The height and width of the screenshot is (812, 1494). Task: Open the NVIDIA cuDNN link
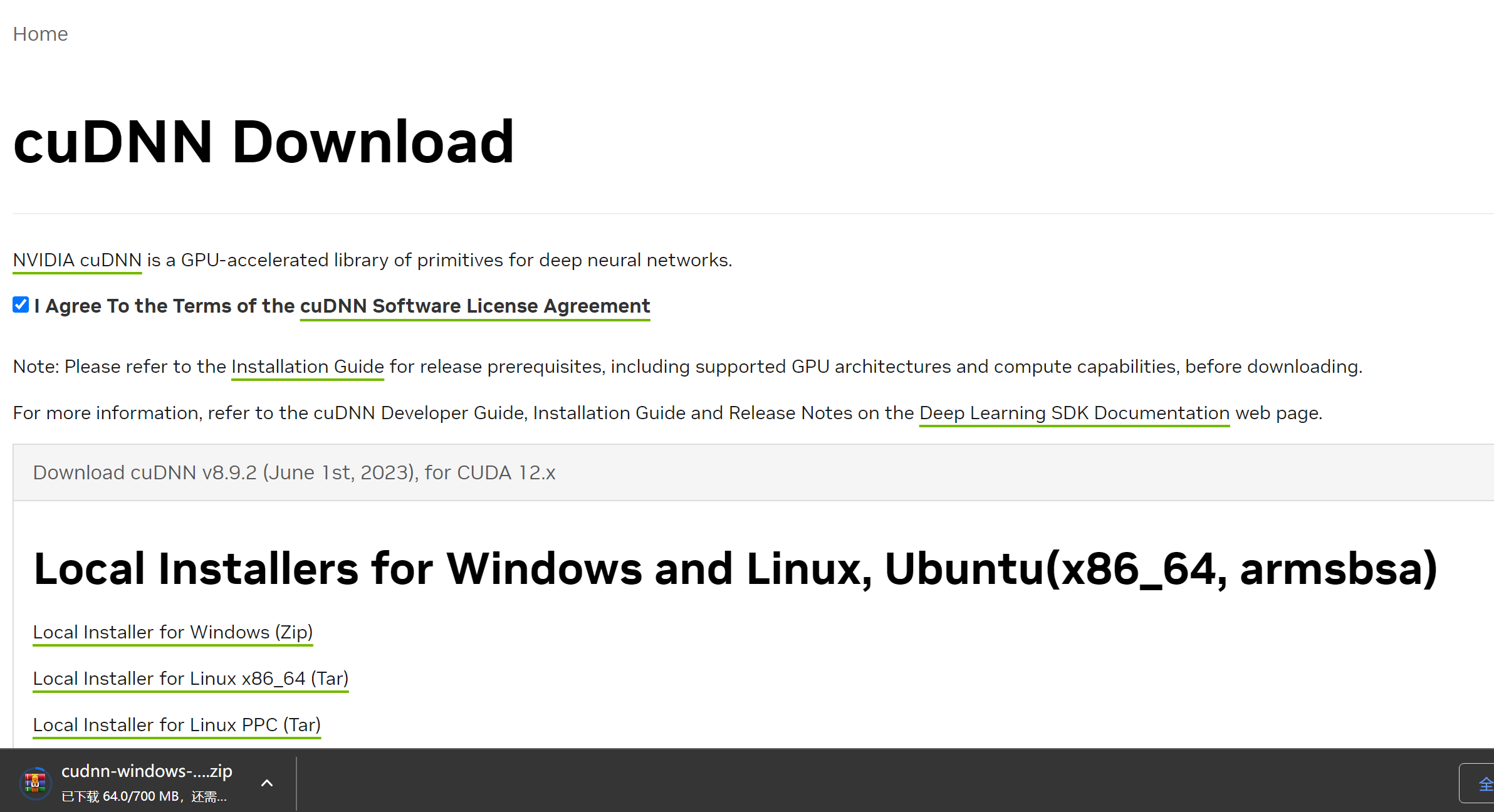[77, 260]
